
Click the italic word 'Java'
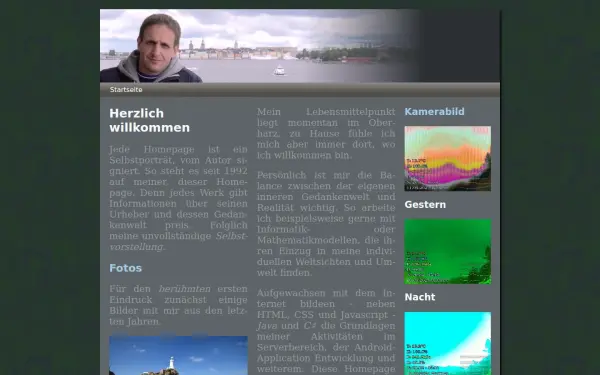[267, 326]
